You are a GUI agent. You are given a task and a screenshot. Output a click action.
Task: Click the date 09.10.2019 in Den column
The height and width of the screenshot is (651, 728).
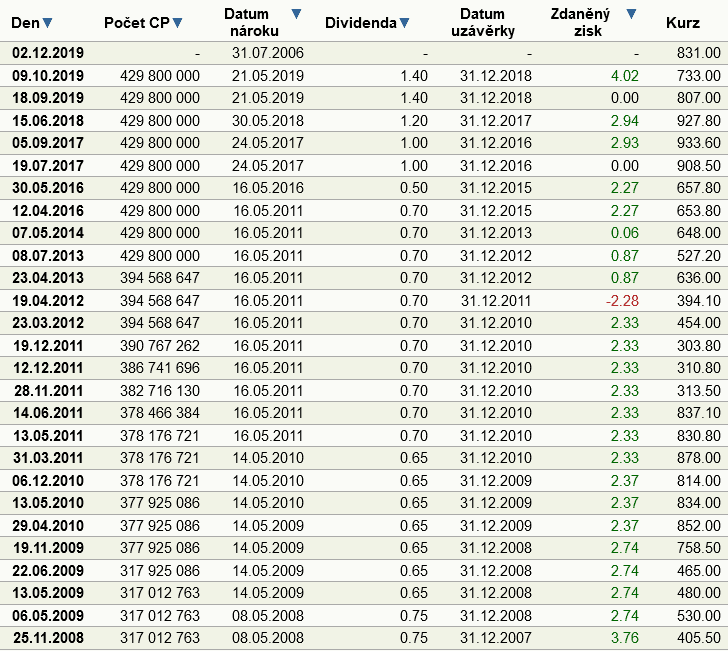point(47,75)
